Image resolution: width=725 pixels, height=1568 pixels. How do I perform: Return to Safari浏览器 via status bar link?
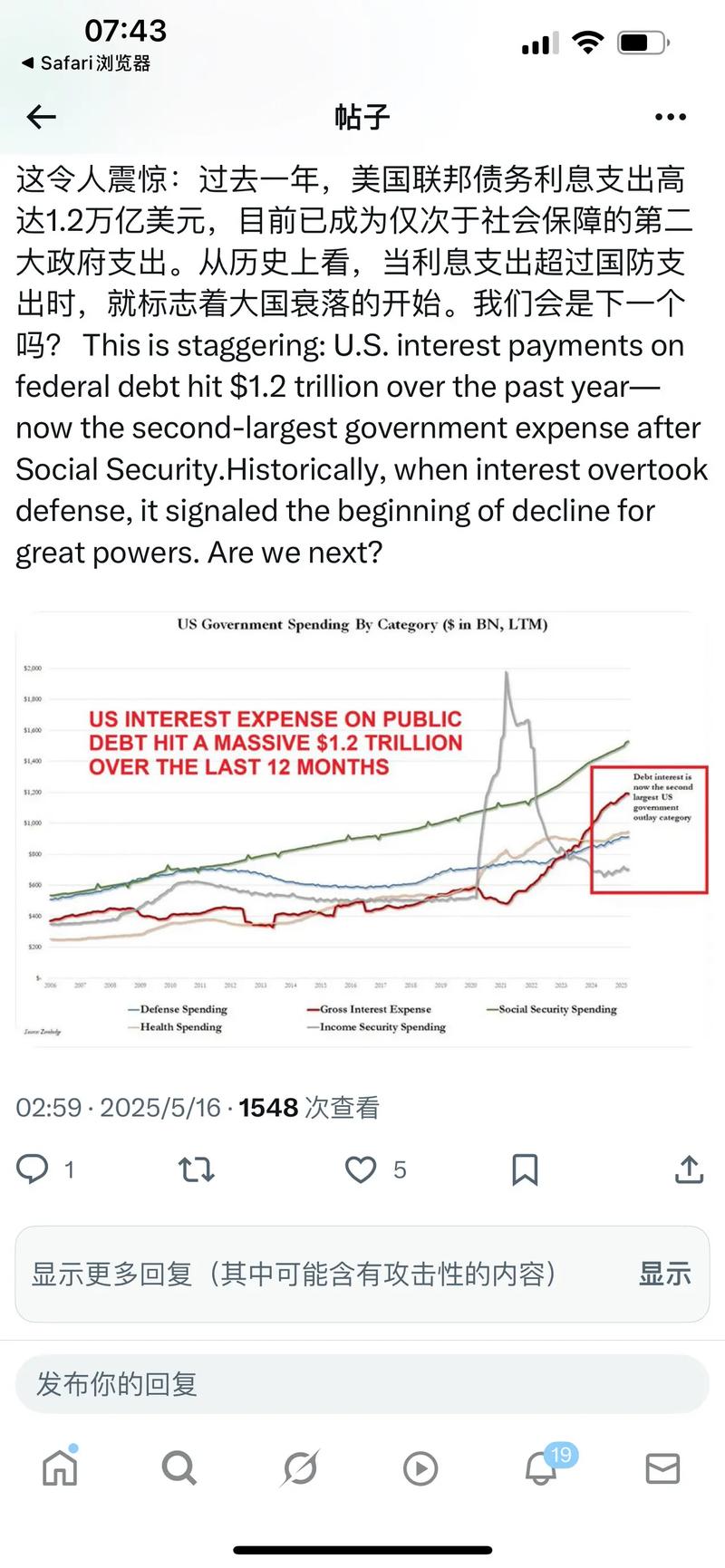click(x=86, y=63)
